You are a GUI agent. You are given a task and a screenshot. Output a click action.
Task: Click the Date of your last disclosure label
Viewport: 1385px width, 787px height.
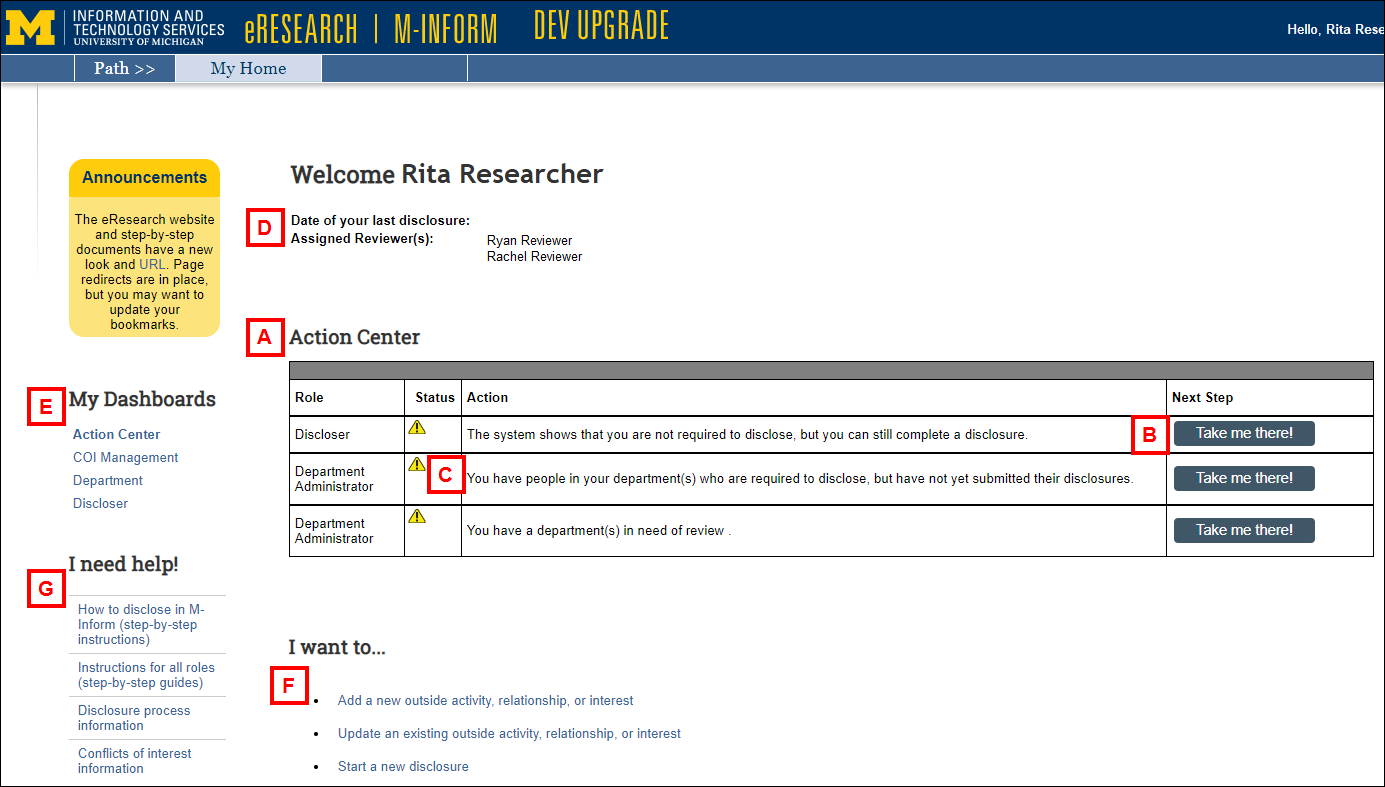coord(380,220)
